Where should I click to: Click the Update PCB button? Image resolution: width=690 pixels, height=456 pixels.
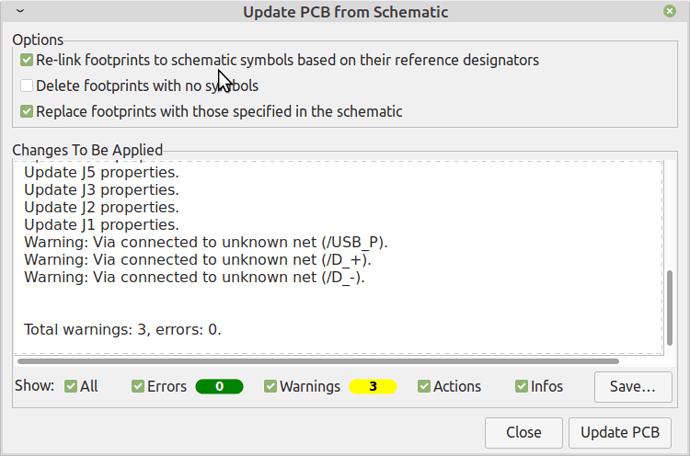tap(620, 433)
